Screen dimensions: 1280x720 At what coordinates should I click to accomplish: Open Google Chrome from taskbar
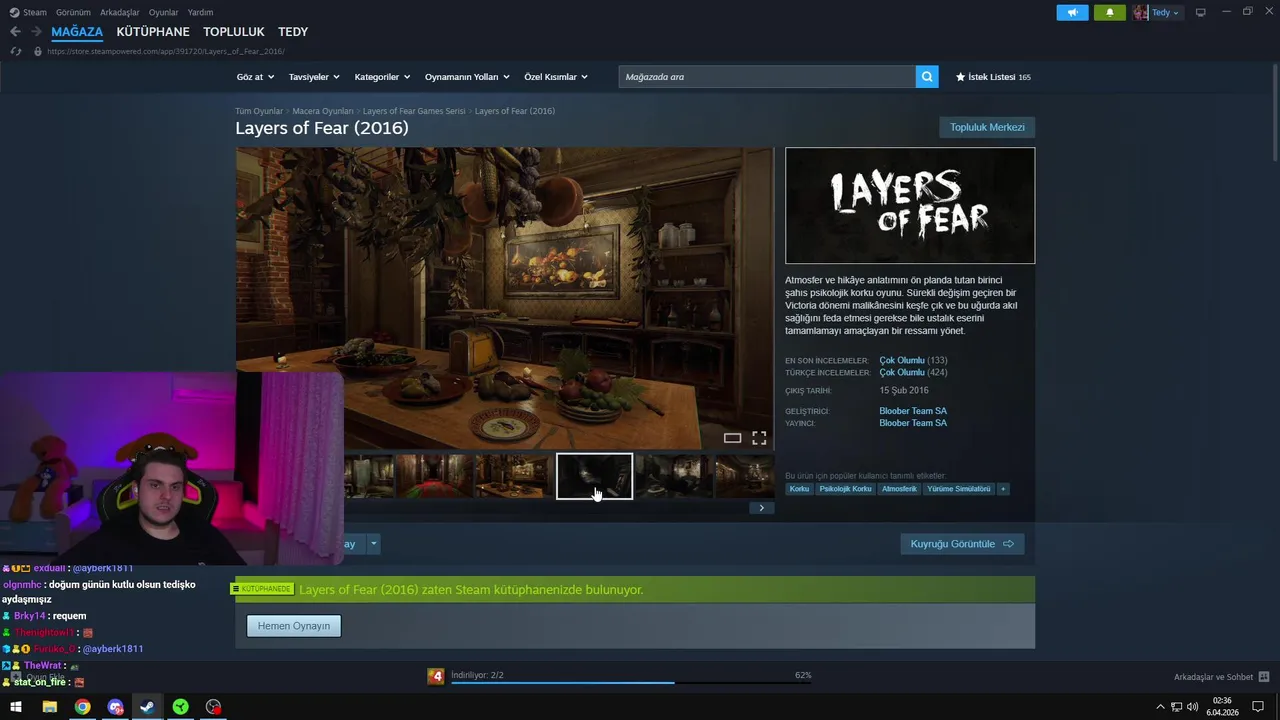[x=82, y=707]
